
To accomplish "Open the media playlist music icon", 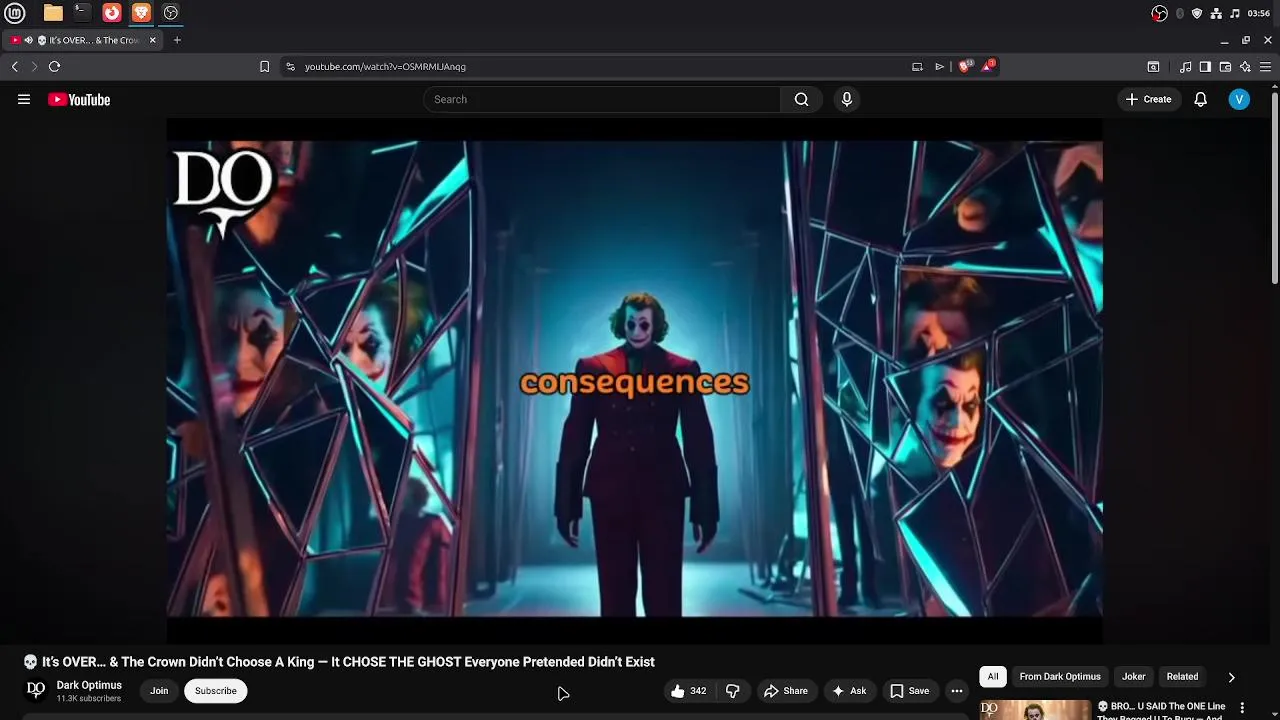I will click(1185, 67).
